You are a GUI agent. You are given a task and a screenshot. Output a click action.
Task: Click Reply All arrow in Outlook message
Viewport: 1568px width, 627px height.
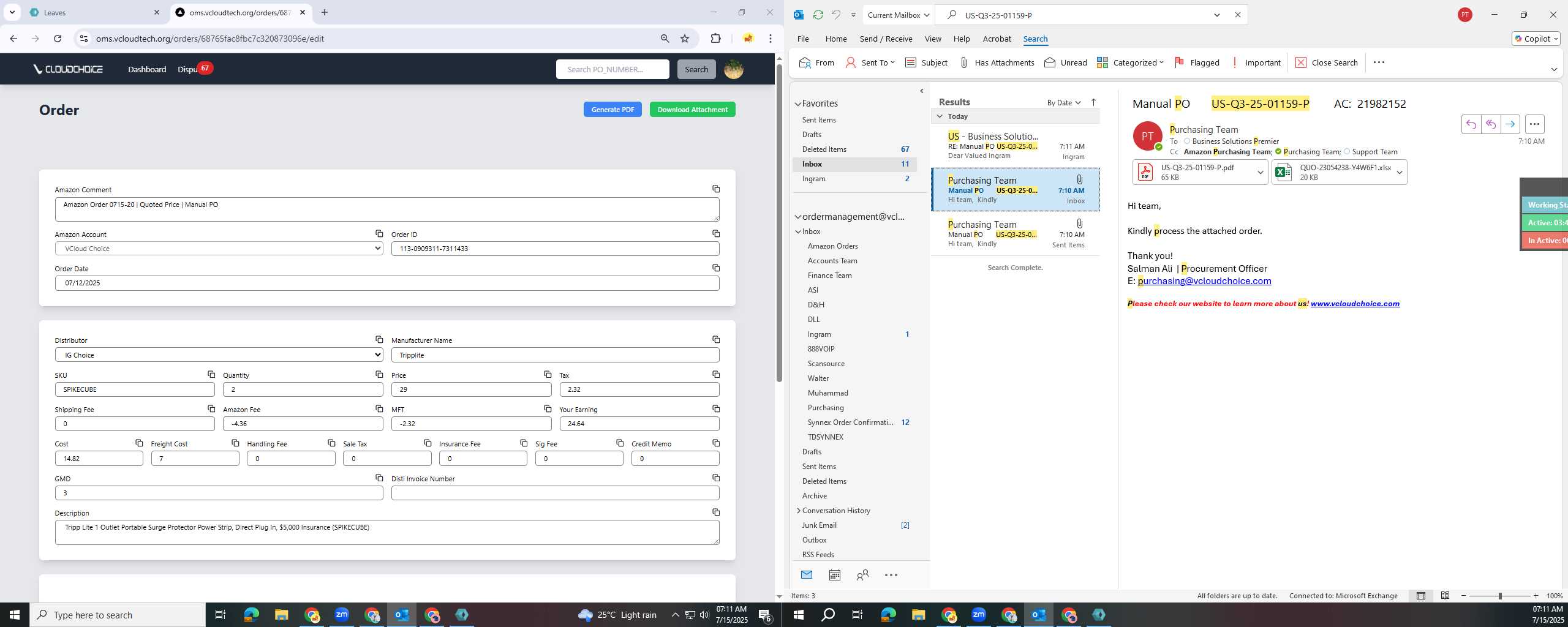(1490, 124)
